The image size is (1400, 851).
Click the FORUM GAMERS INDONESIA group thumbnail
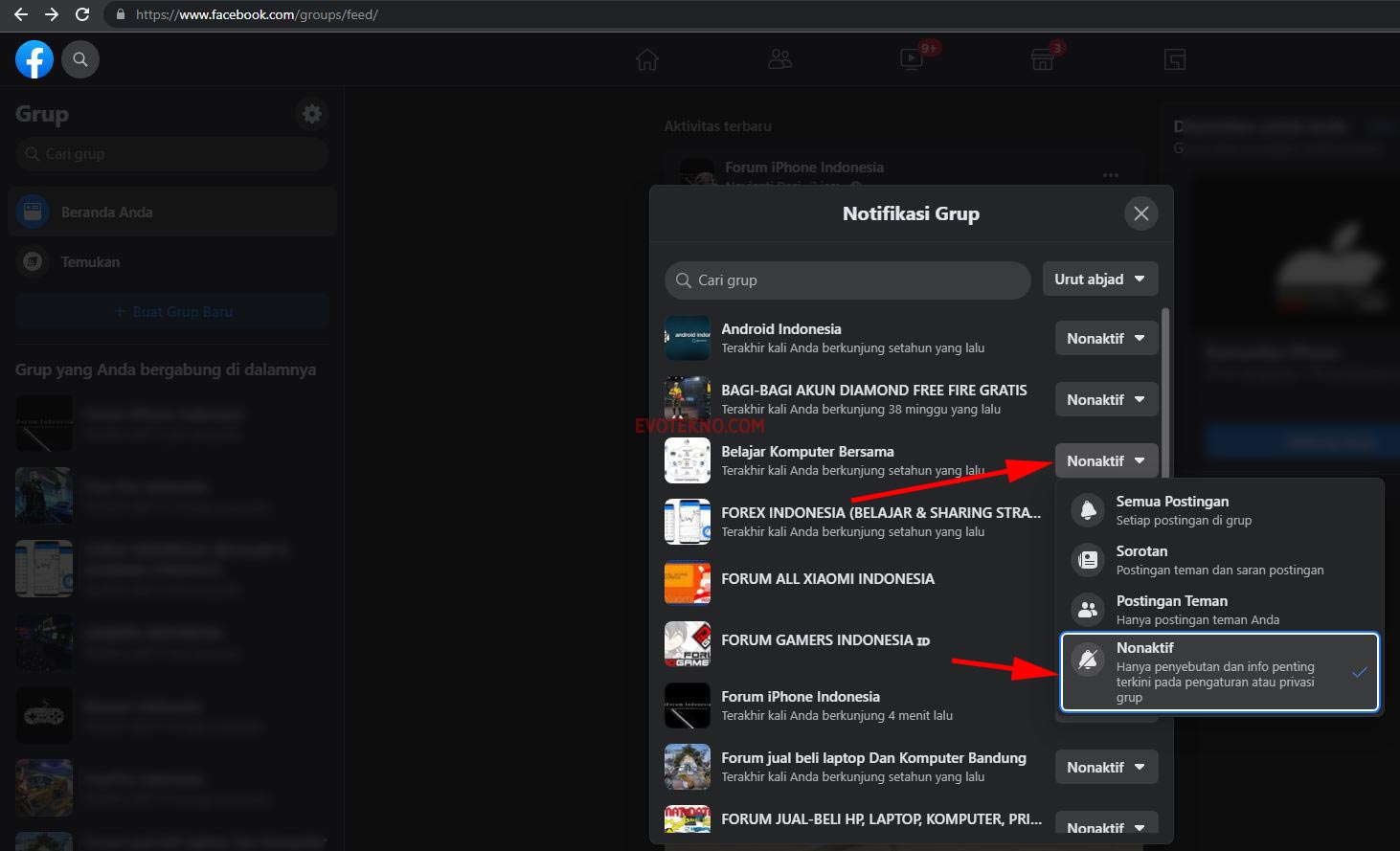[688, 644]
